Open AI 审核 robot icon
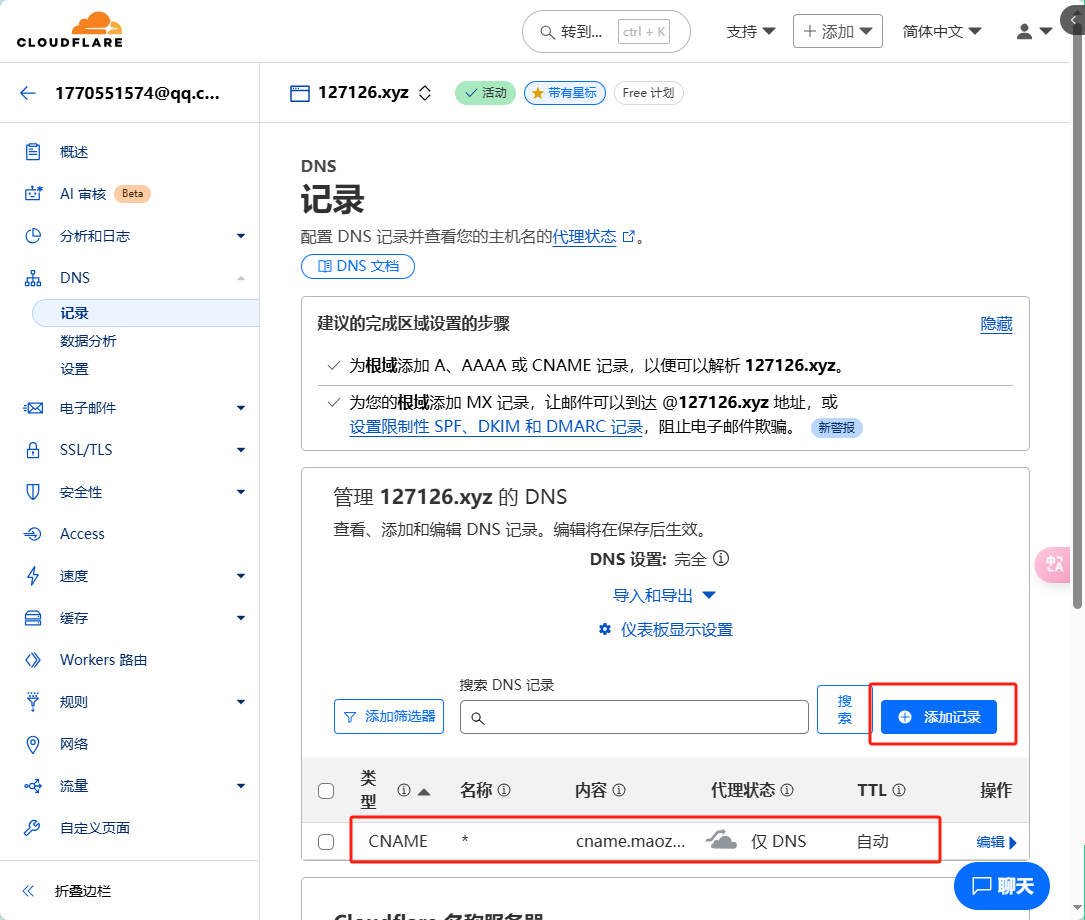 [33, 194]
